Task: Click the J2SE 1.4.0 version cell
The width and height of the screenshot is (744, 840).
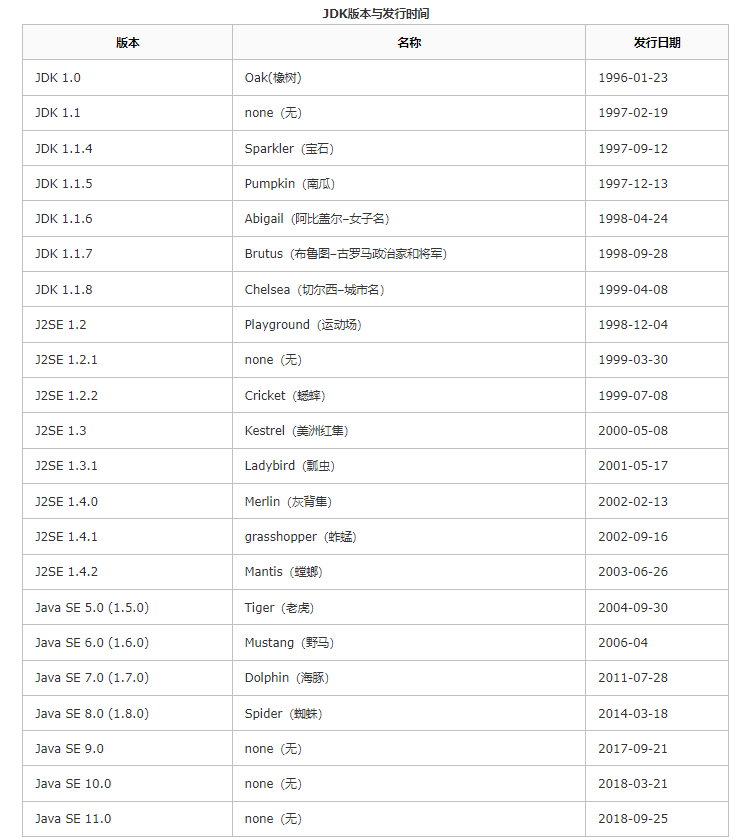Action: click(67, 502)
